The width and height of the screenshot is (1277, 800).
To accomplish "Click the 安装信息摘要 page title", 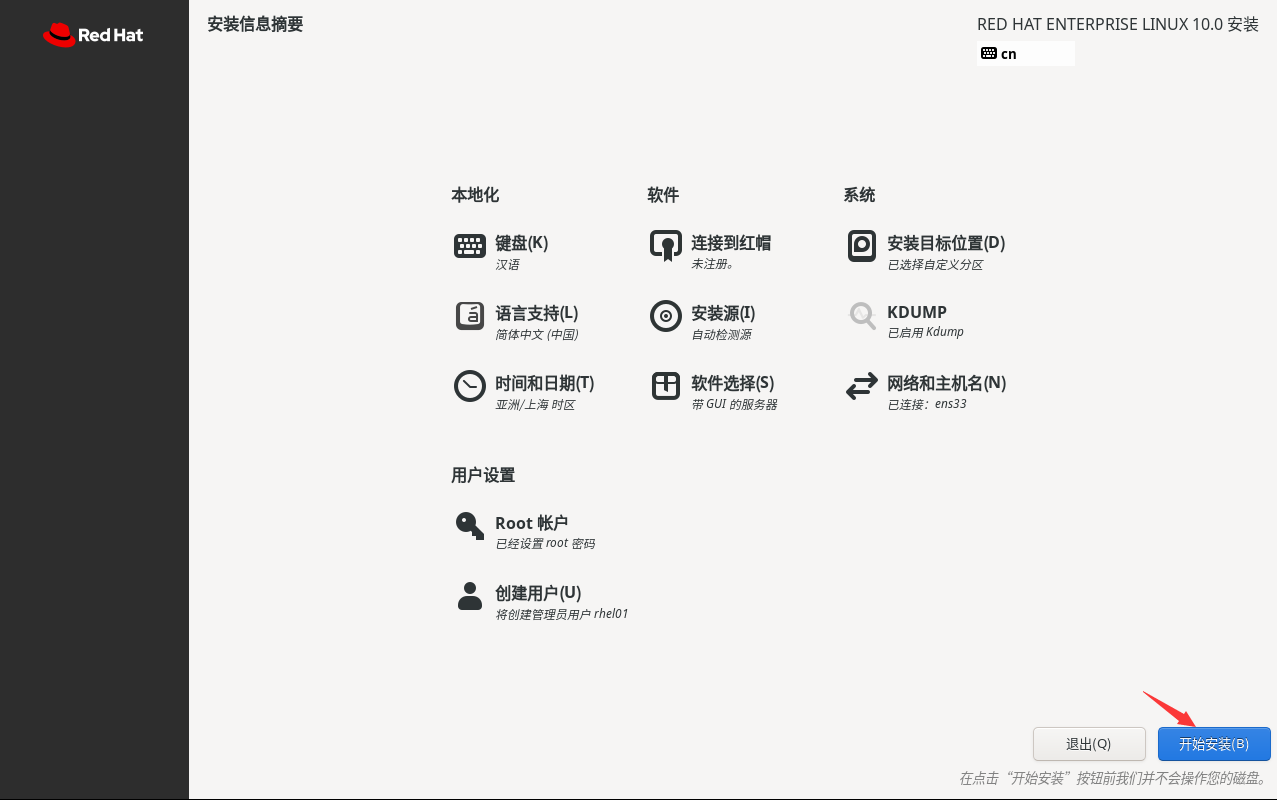I will 255,24.
